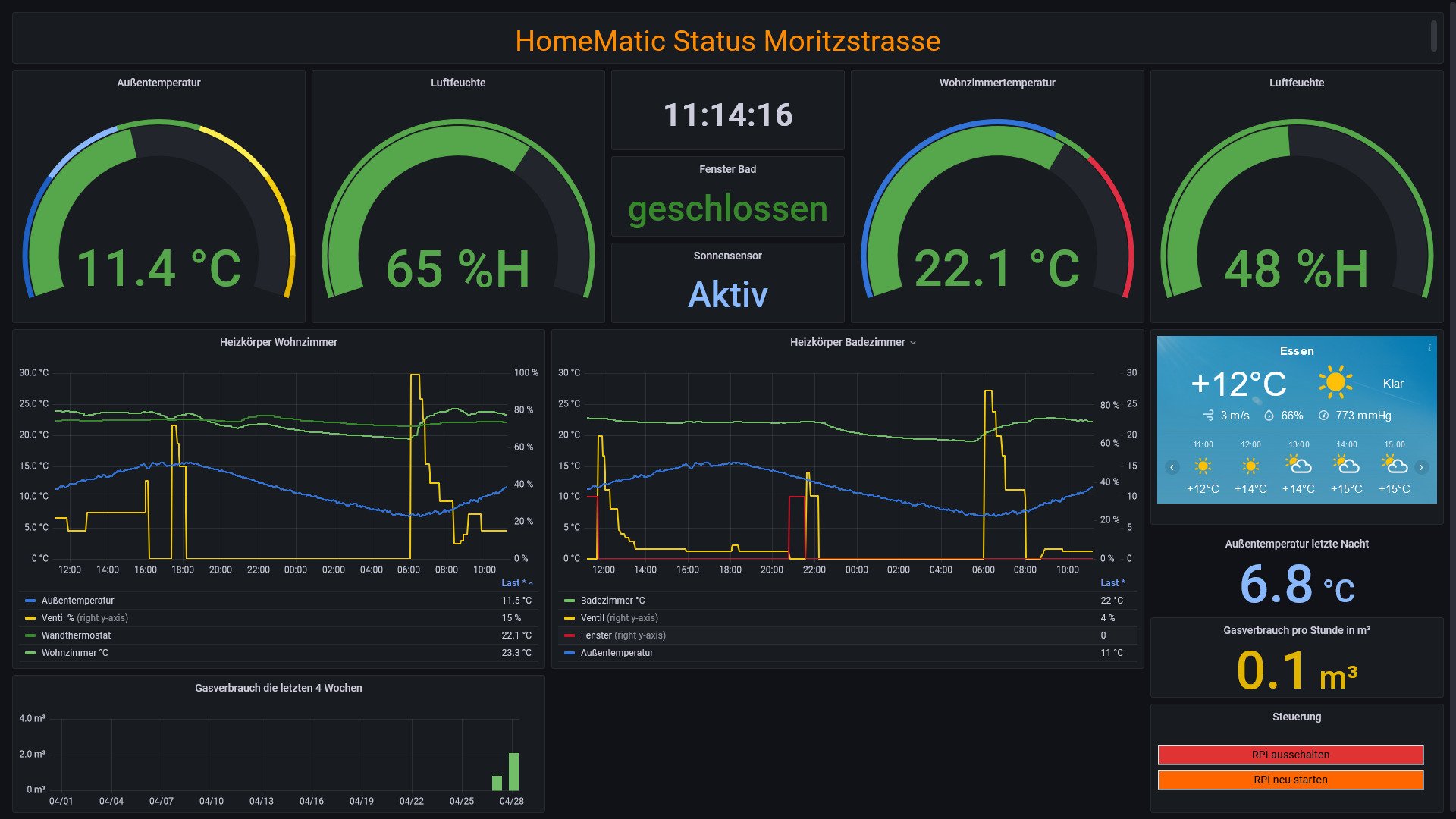Click the 13:00 partly cloudy forecast icon
This screenshot has width=1456, height=819.
coord(1298,465)
